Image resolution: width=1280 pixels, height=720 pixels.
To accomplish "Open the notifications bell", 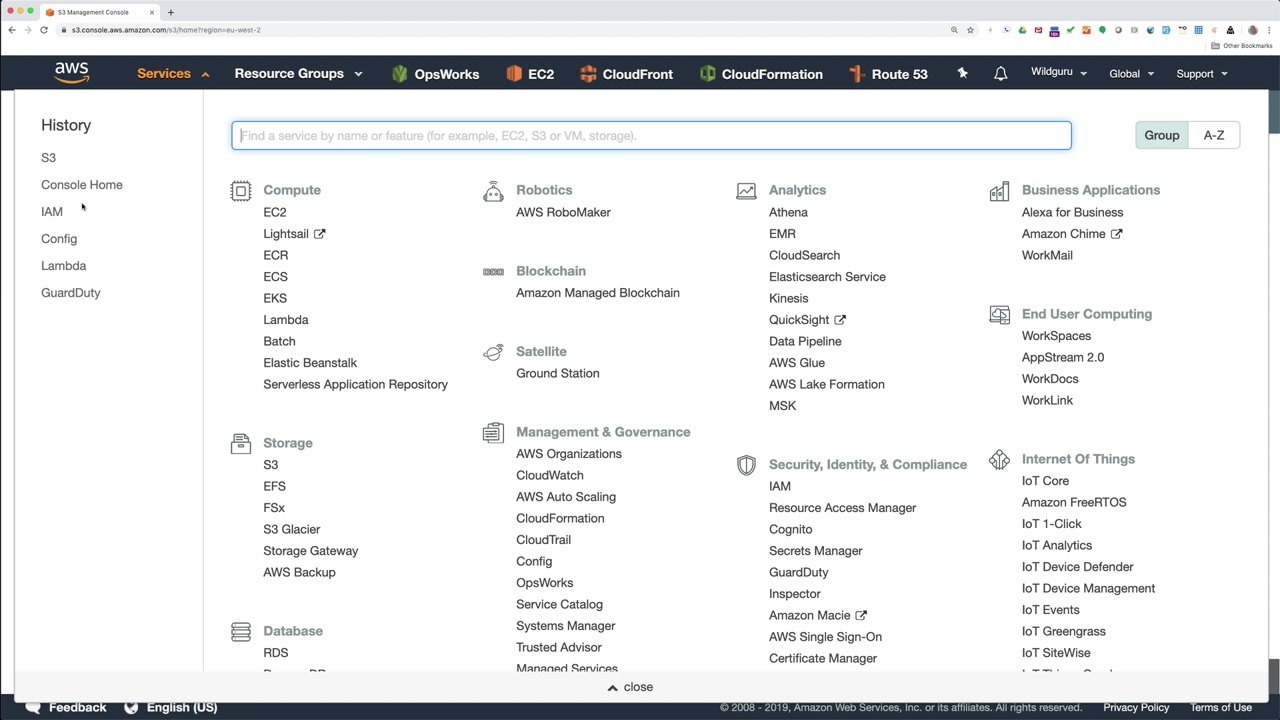I will pos(1000,74).
